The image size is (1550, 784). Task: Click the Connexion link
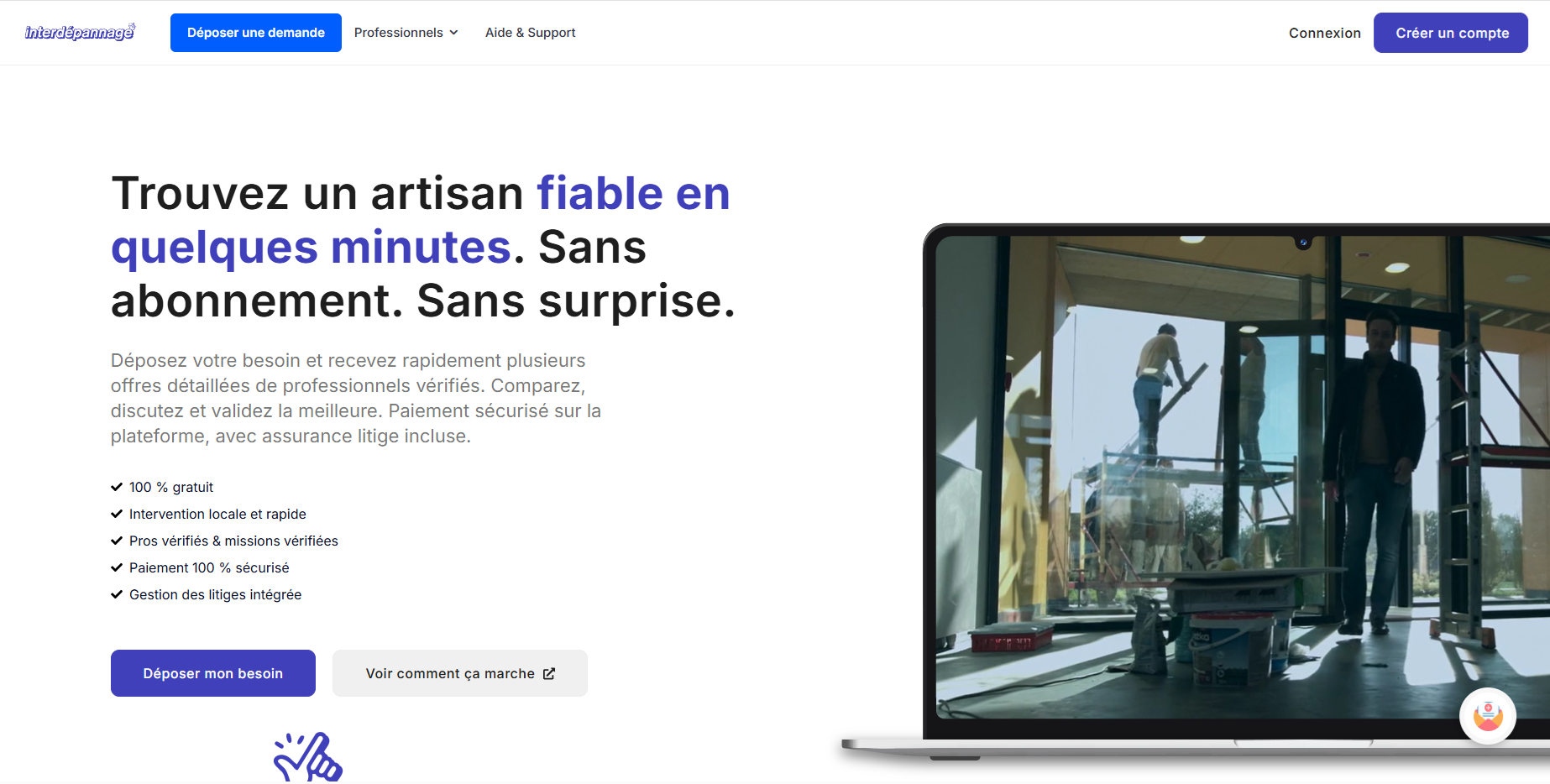pos(1324,33)
